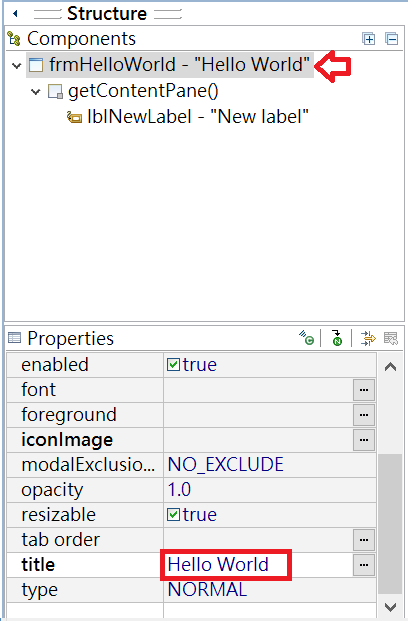Click the Expand All icon in Components
This screenshot has width=408, height=621.
pyautogui.click(x=369, y=39)
